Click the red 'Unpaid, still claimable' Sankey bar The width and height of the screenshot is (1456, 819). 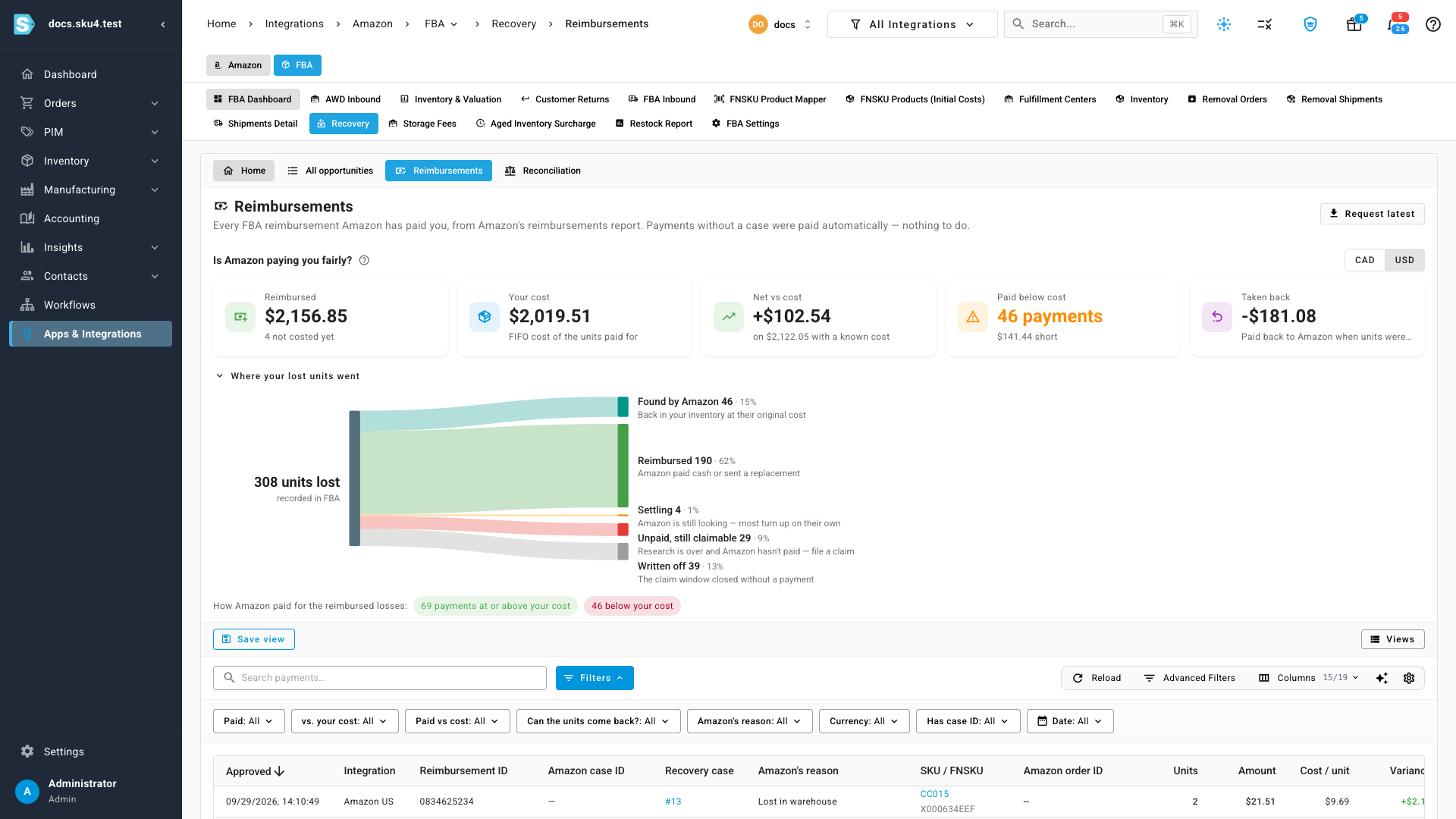[x=623, y=529]
